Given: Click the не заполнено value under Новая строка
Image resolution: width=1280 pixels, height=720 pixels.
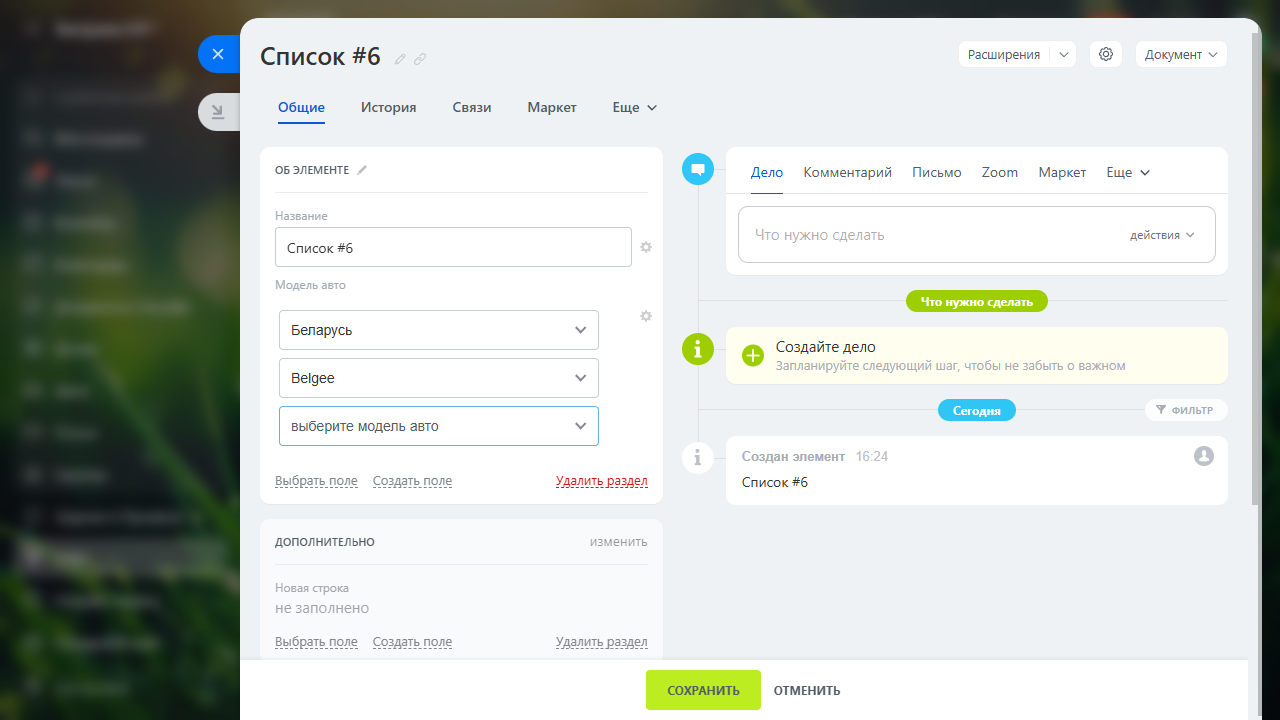Looking at the screenshot, I should (x=322, y=608).
